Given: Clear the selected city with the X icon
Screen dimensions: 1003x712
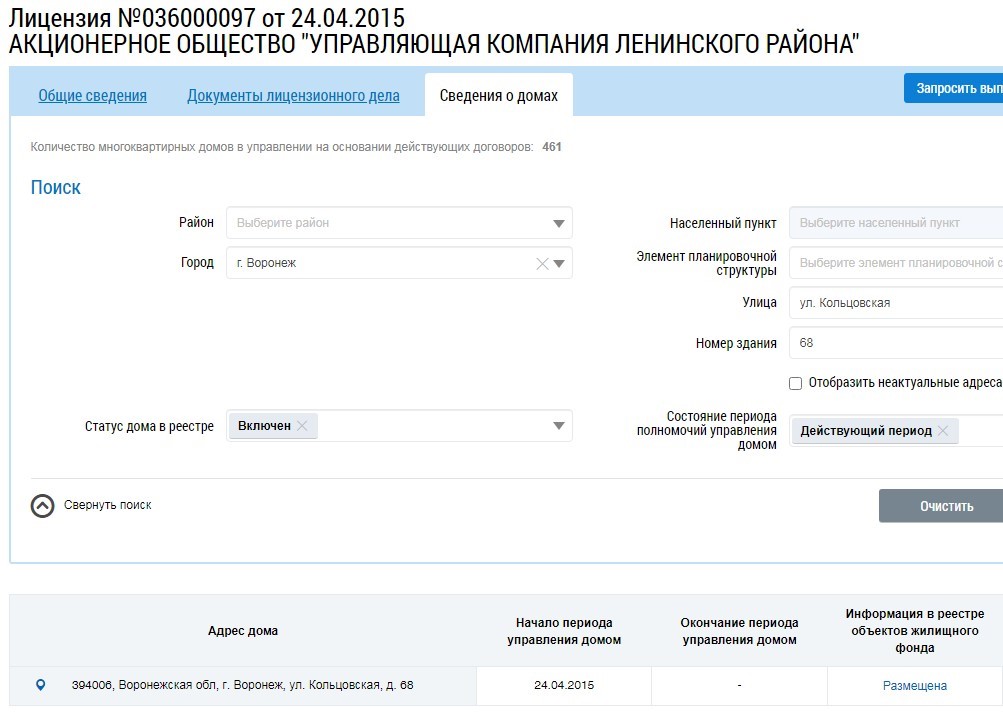Looking at the screenshot, I should coord(542,264).
